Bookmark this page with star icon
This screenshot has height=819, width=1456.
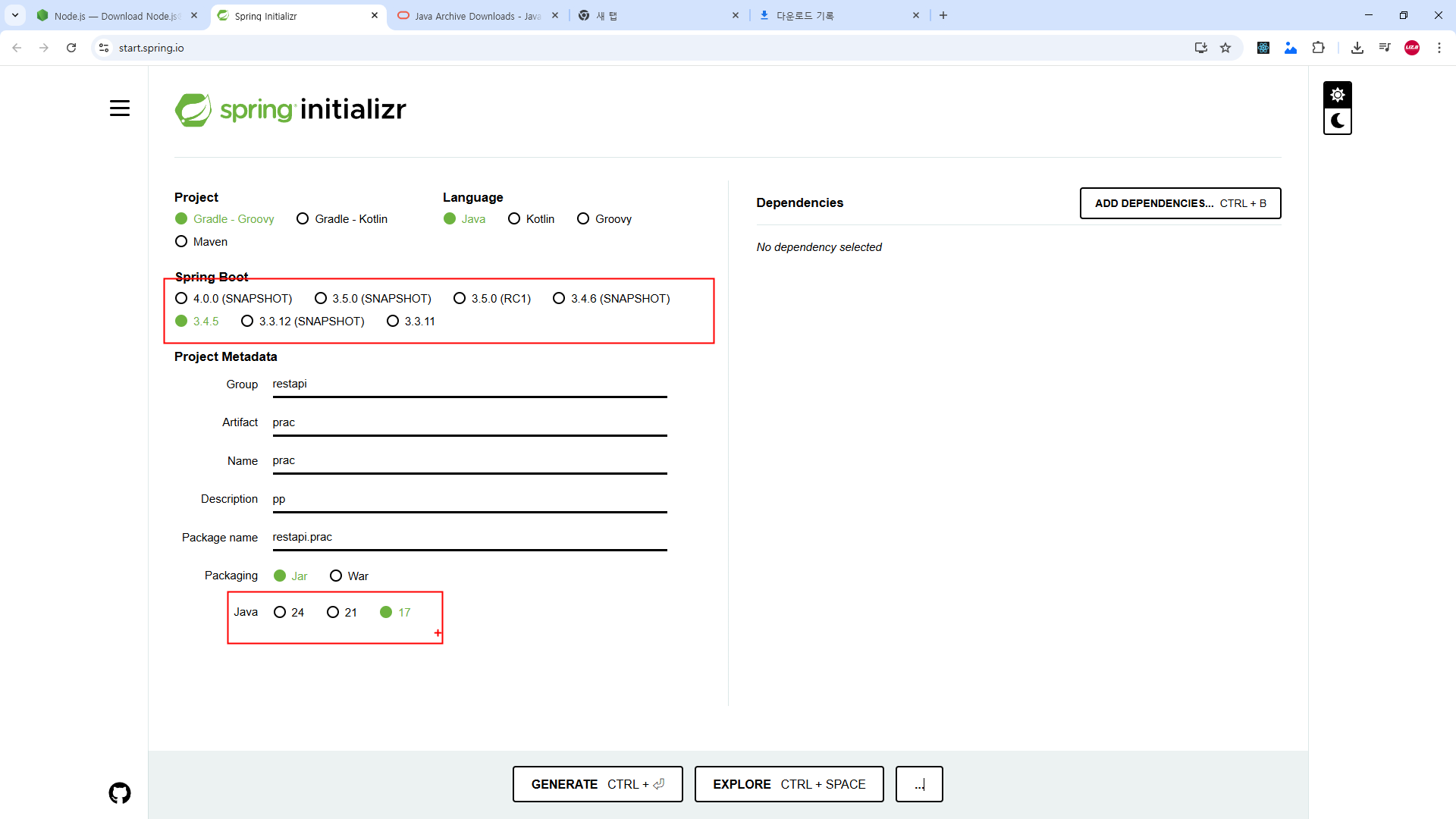click(x=1225, y=48)
